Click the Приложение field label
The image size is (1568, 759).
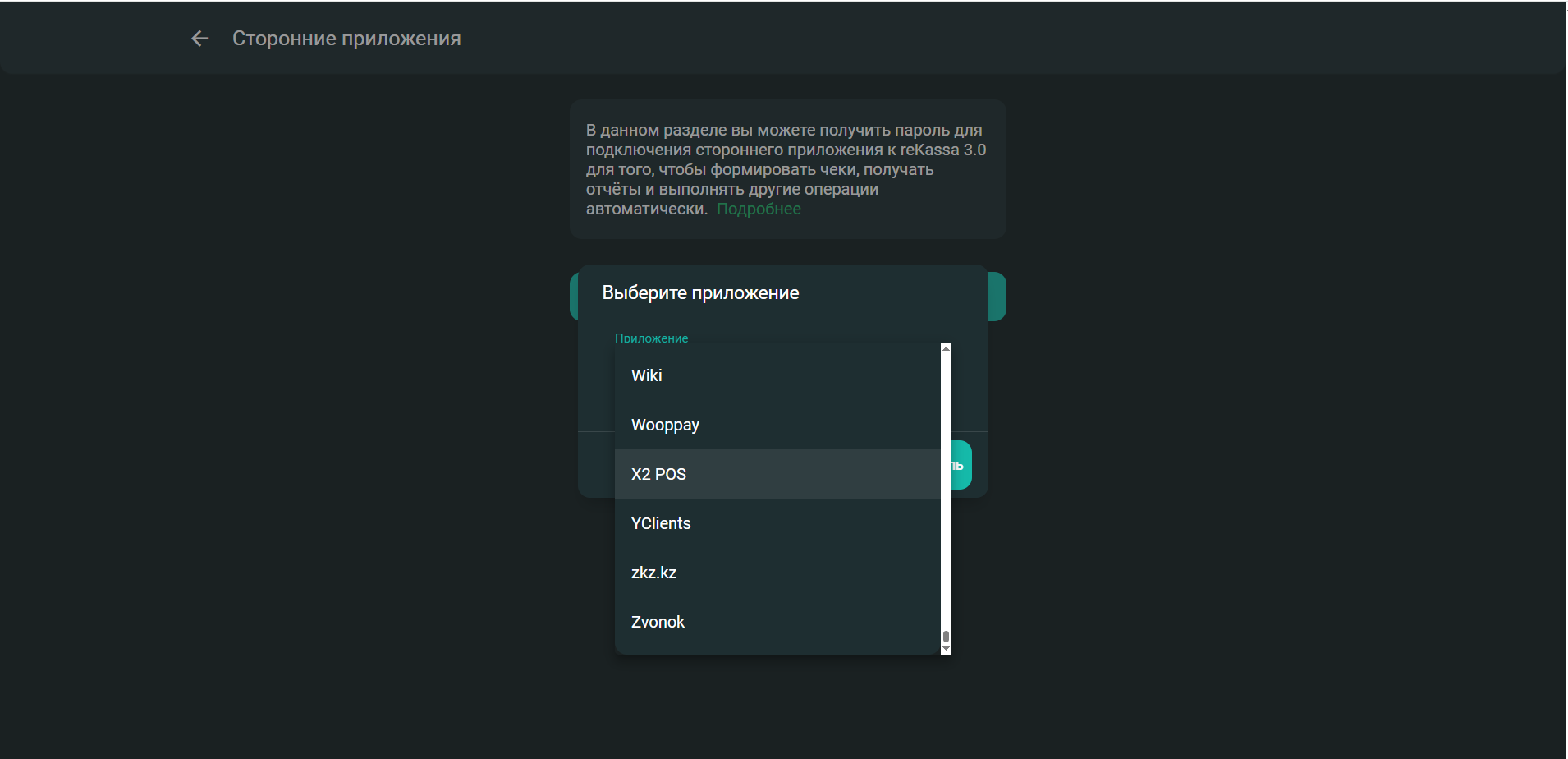point(651,338)
